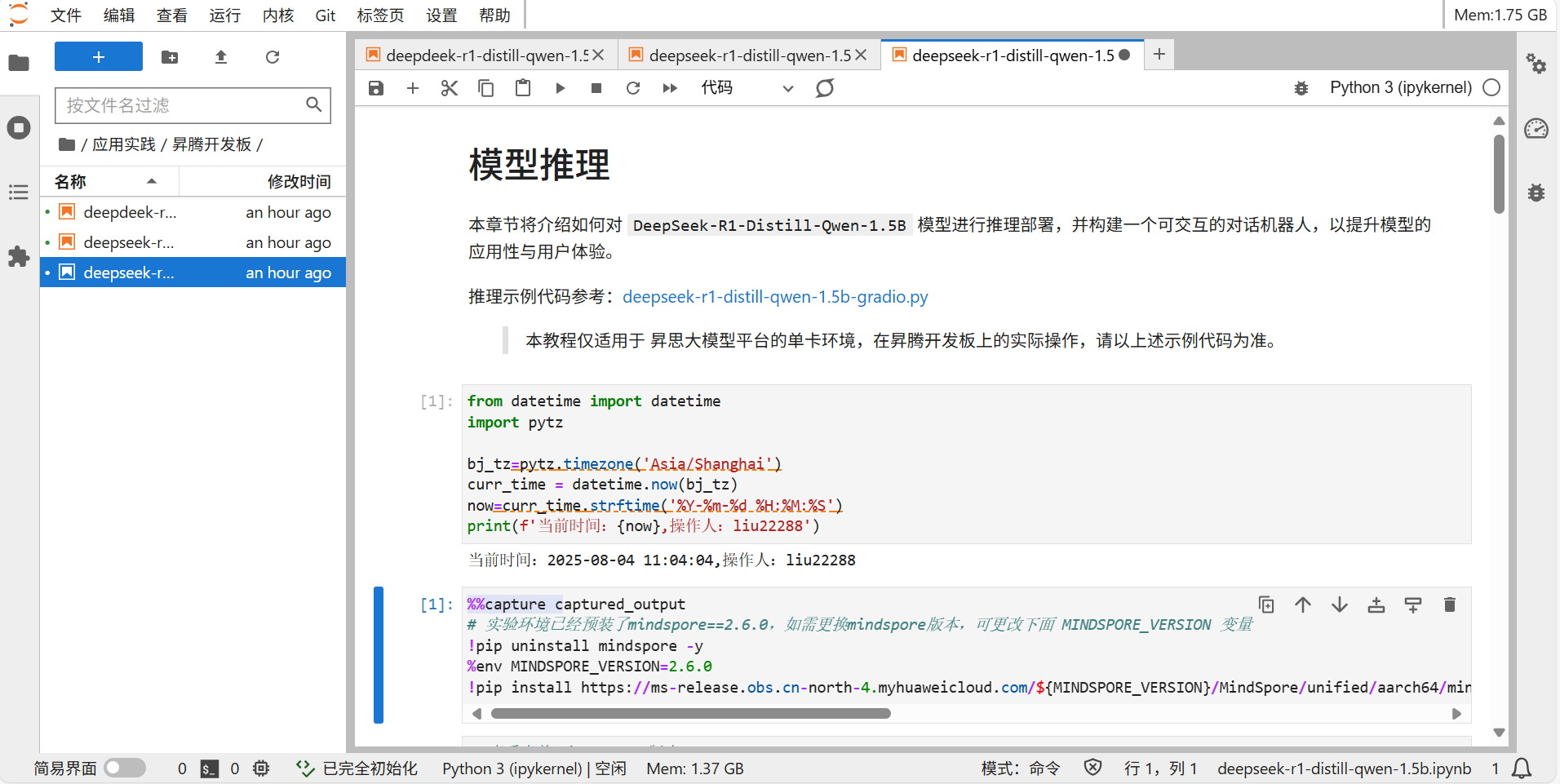Click the blue new launcher plus button
1560x784 pixels.
coord(99,57)
